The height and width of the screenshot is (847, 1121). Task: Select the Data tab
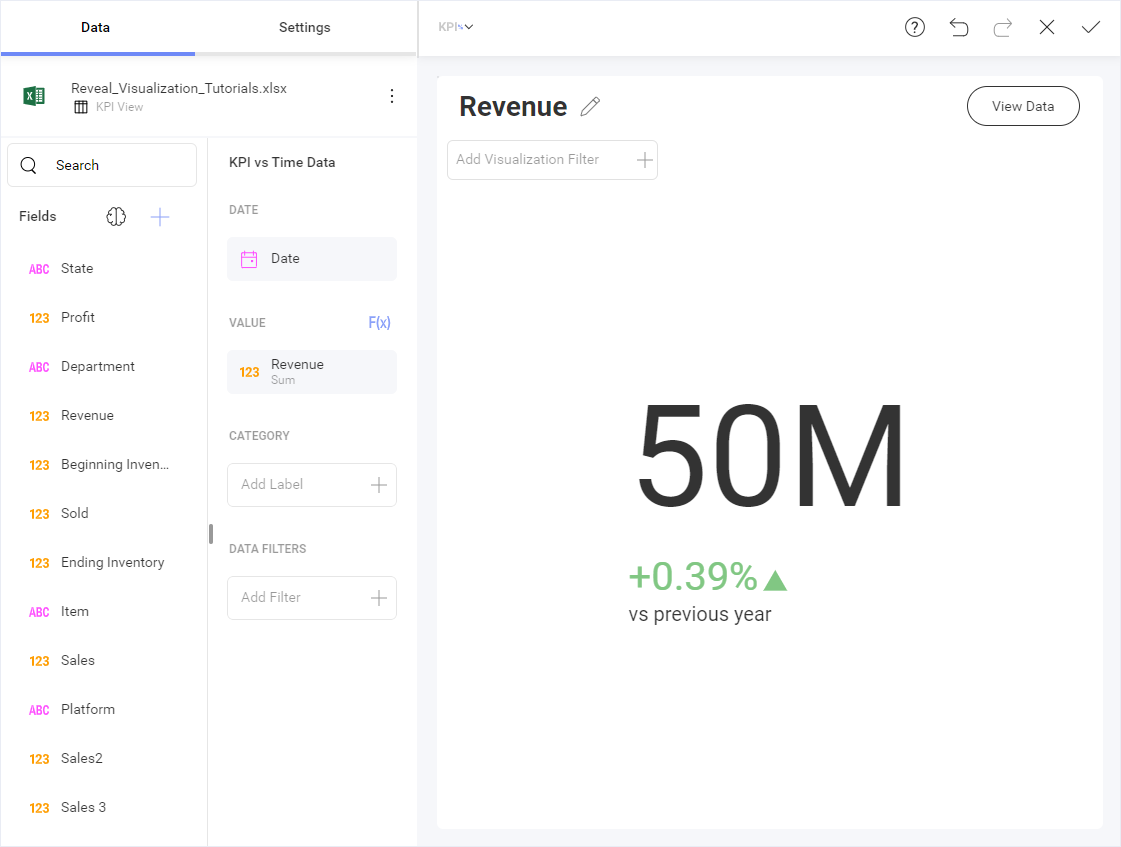96,27
